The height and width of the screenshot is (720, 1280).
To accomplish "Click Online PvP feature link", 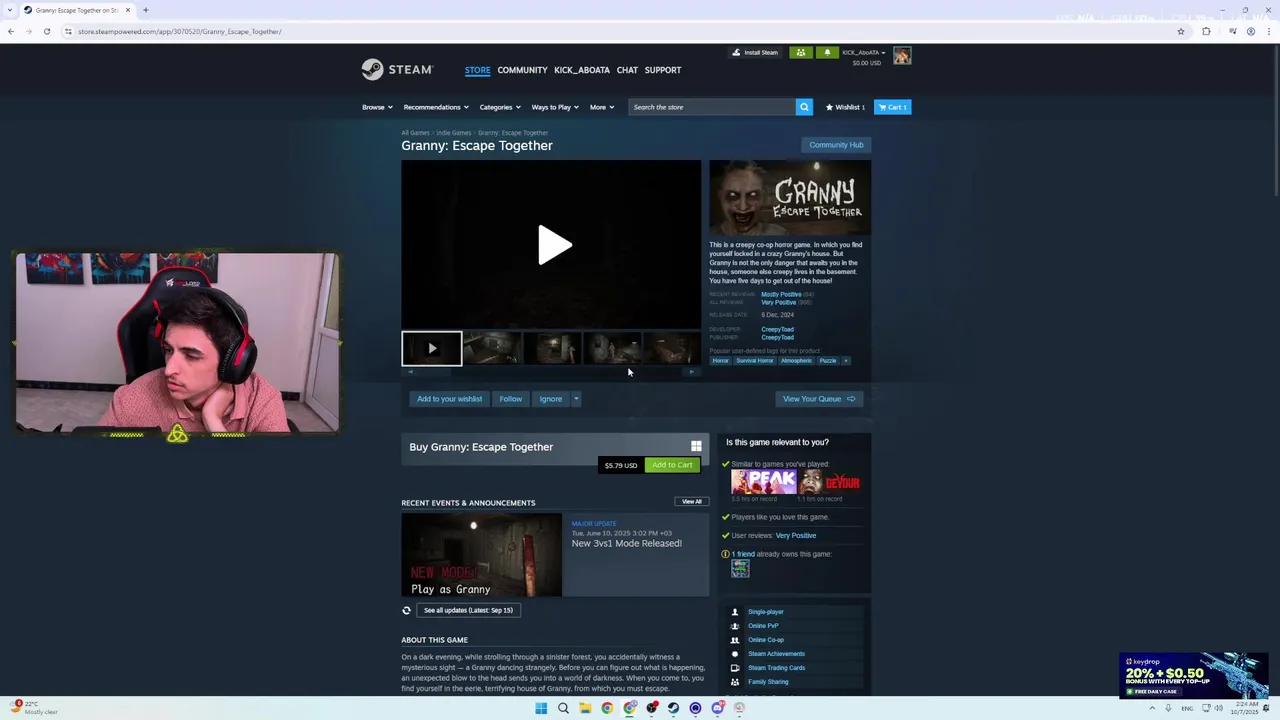I will point(763,626).
